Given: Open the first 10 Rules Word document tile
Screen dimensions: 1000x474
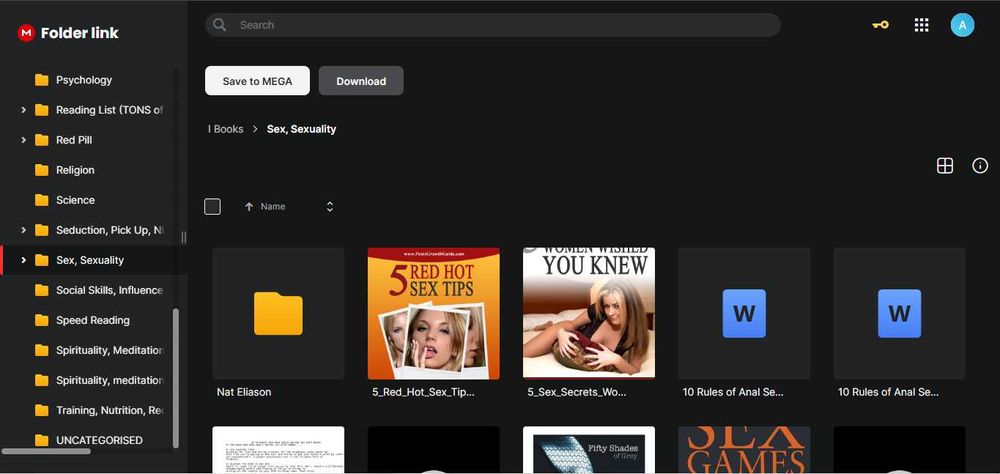Looking at the screenshot, I should [x=744, y=313].
